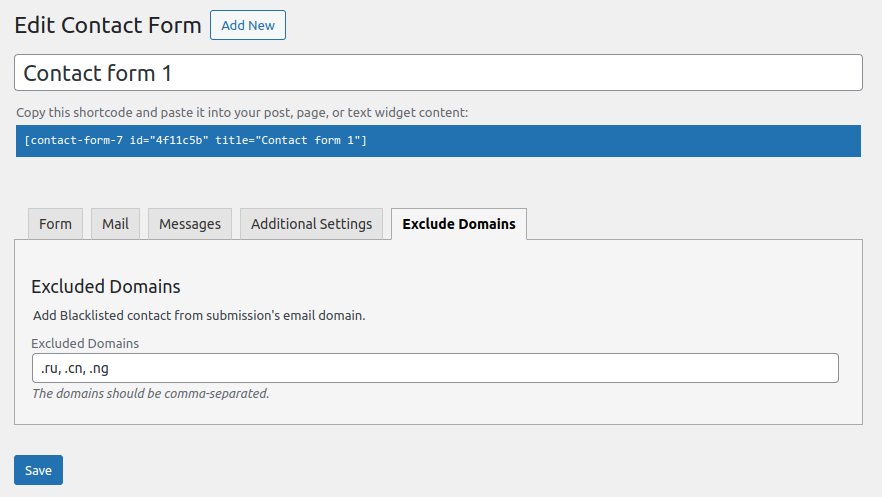Image resolution: width=882 pixels, height=497 pixels.
Task: Go to the Messages tab
Action: coord(190,224)
